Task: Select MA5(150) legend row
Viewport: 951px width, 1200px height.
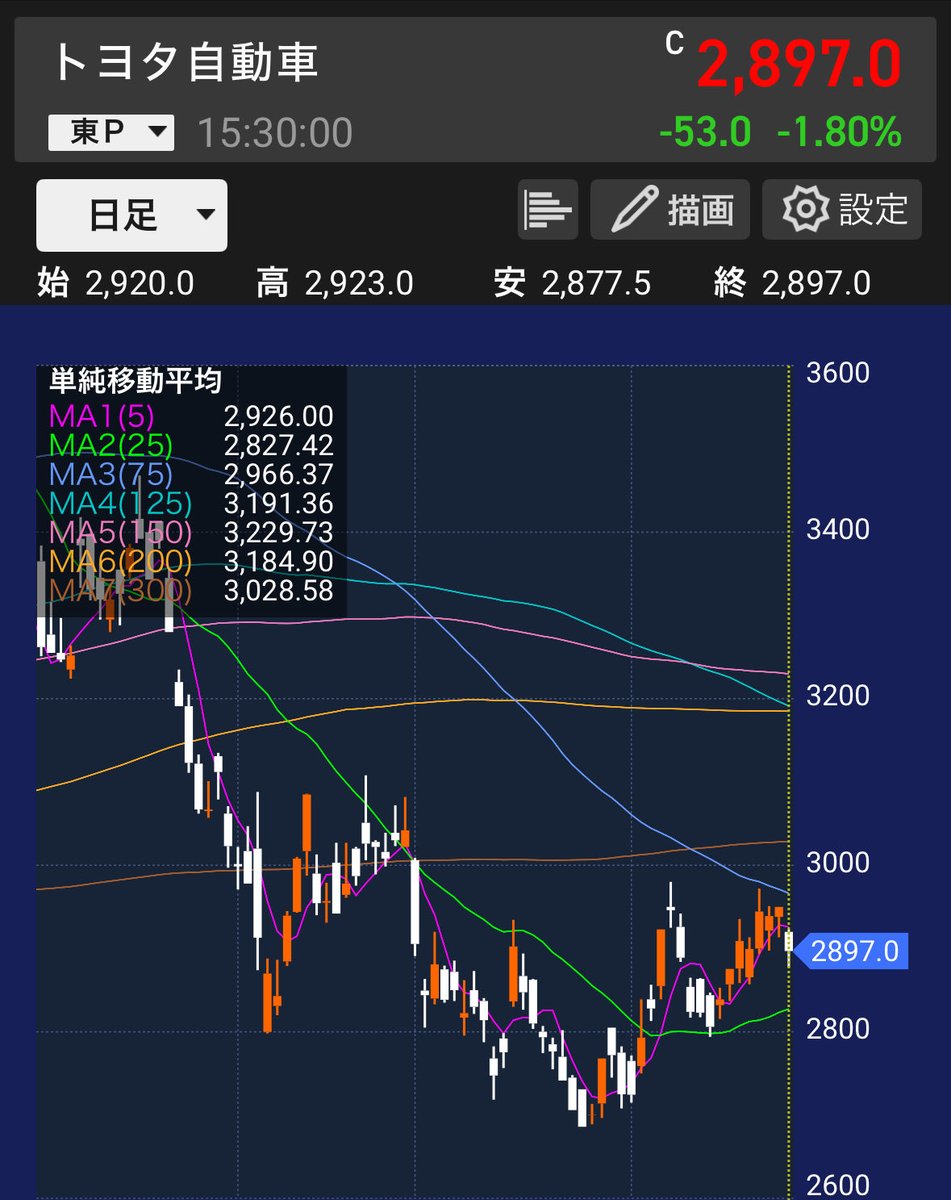Action: click(191, 532)
